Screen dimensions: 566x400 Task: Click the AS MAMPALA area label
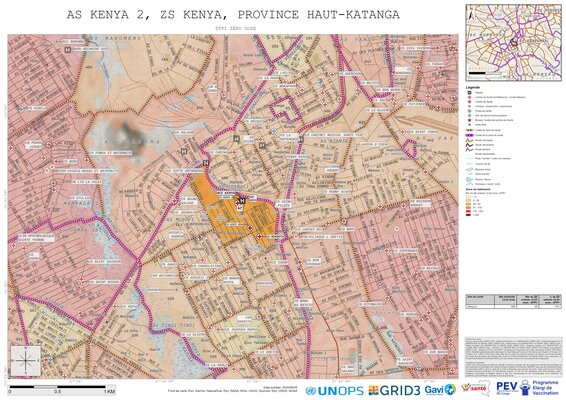click(70, 203)
